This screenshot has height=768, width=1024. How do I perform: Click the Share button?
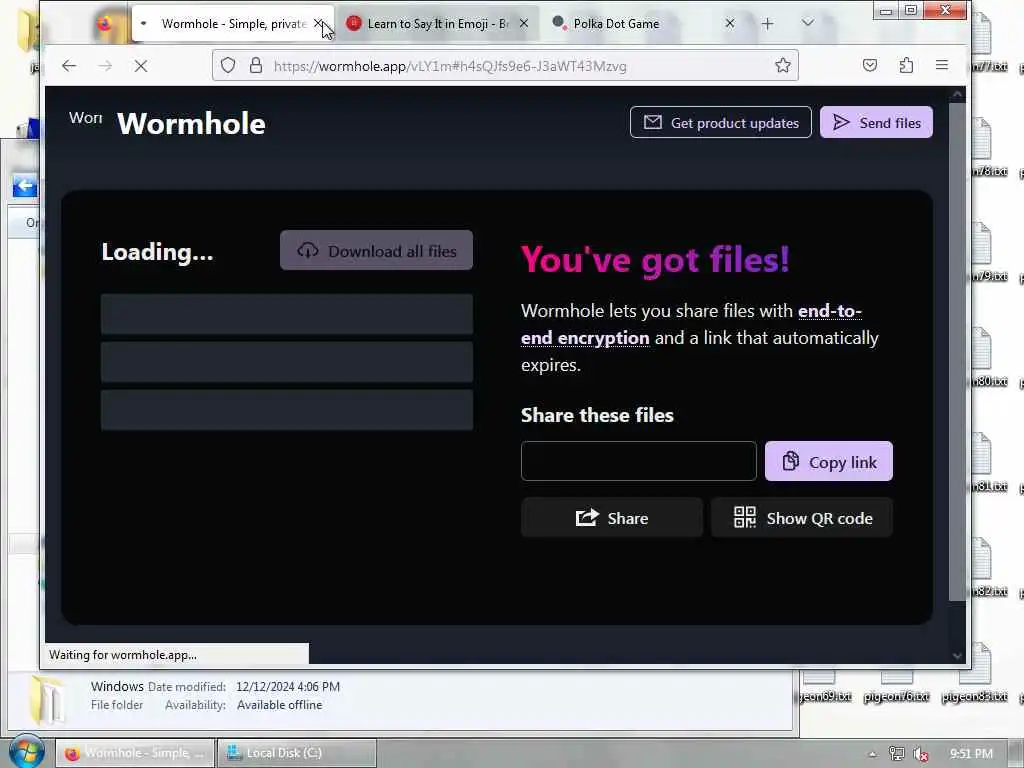[611, 517]
